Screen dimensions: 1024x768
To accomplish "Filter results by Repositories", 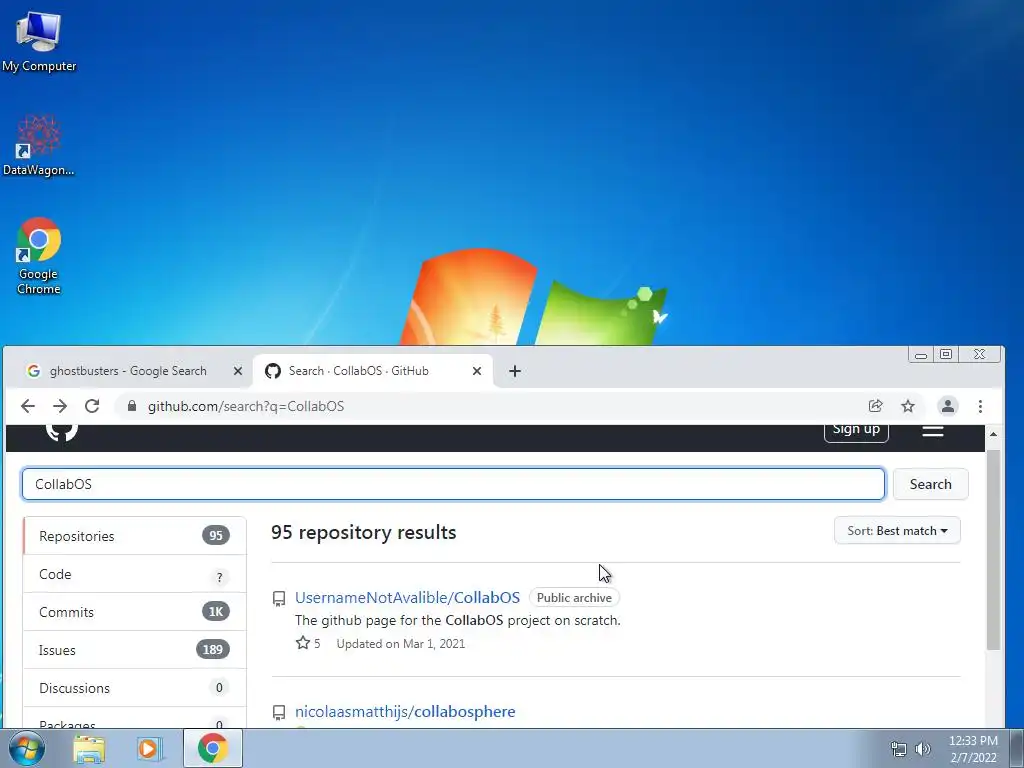I will coord(135,536).
